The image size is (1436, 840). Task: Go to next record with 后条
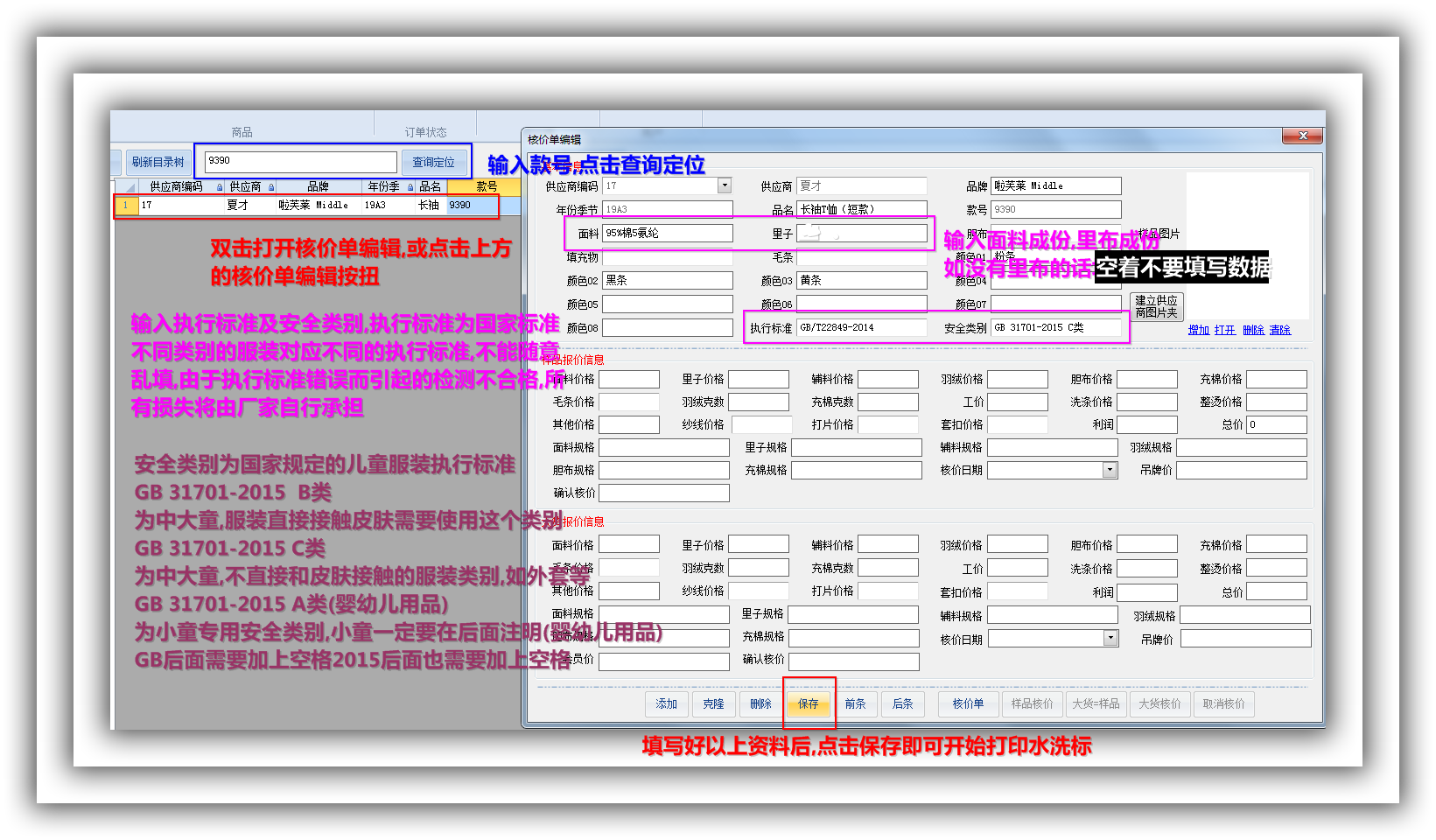(903, 703)
